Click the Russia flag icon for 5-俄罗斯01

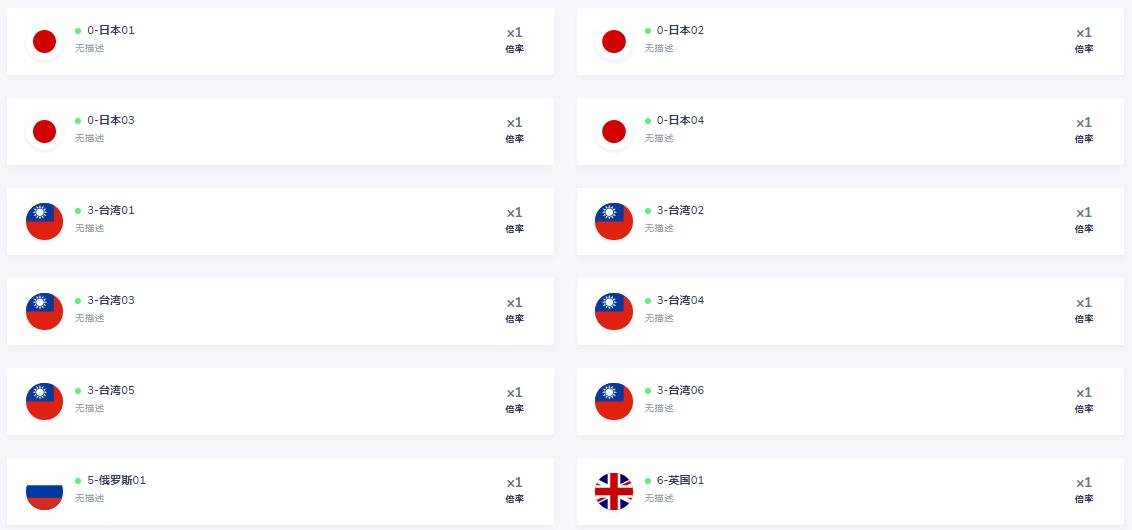[44, 491]
